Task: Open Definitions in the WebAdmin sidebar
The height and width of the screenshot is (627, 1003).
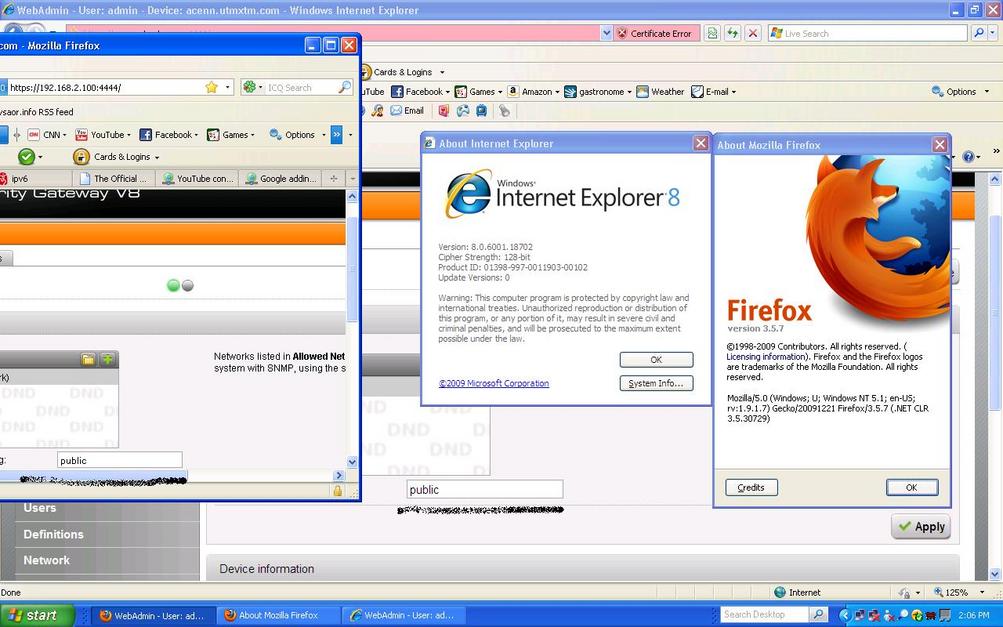Action: coord(54,534)
